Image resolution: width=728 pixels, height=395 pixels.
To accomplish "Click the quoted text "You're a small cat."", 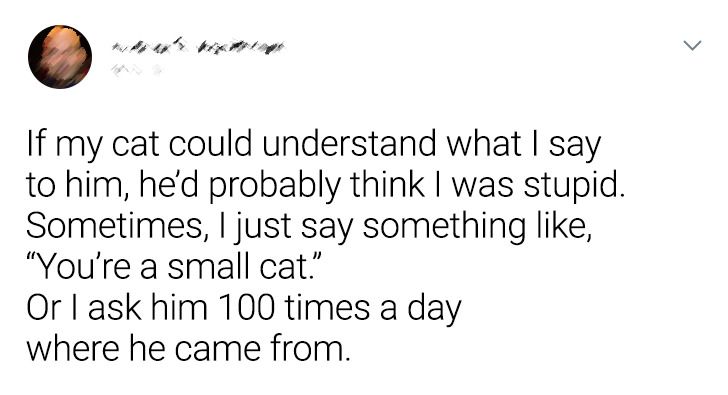I will (173, 267).
